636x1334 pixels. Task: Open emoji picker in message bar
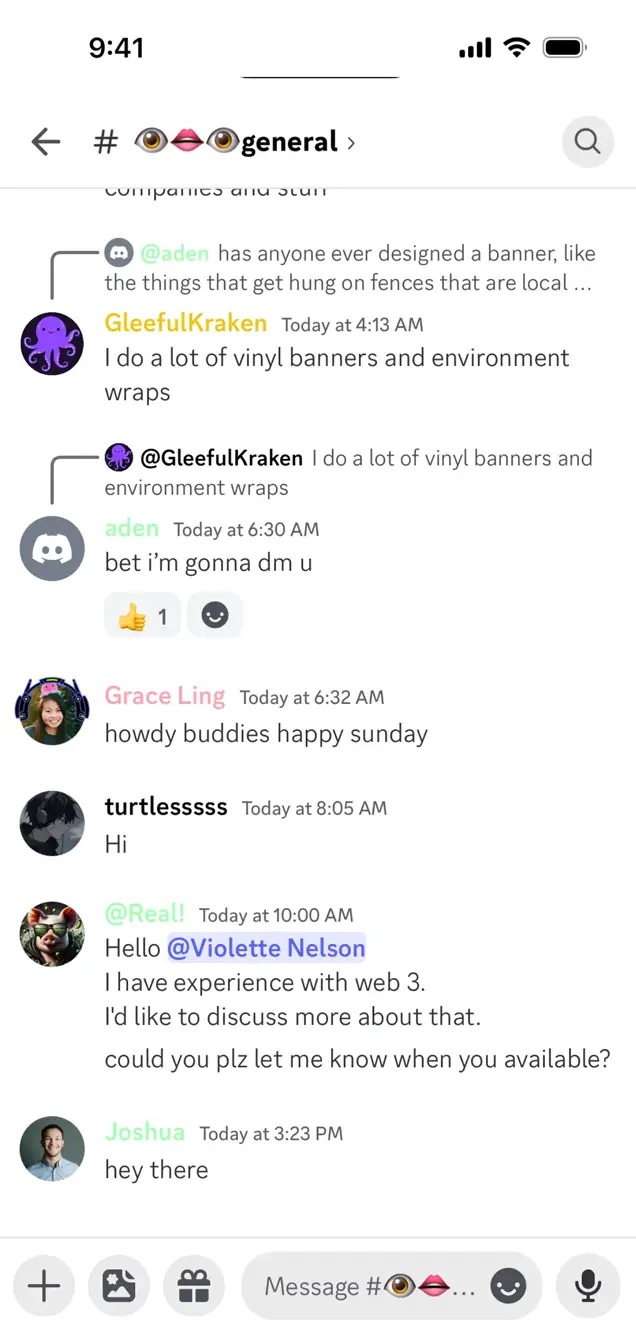[509, 1286]
